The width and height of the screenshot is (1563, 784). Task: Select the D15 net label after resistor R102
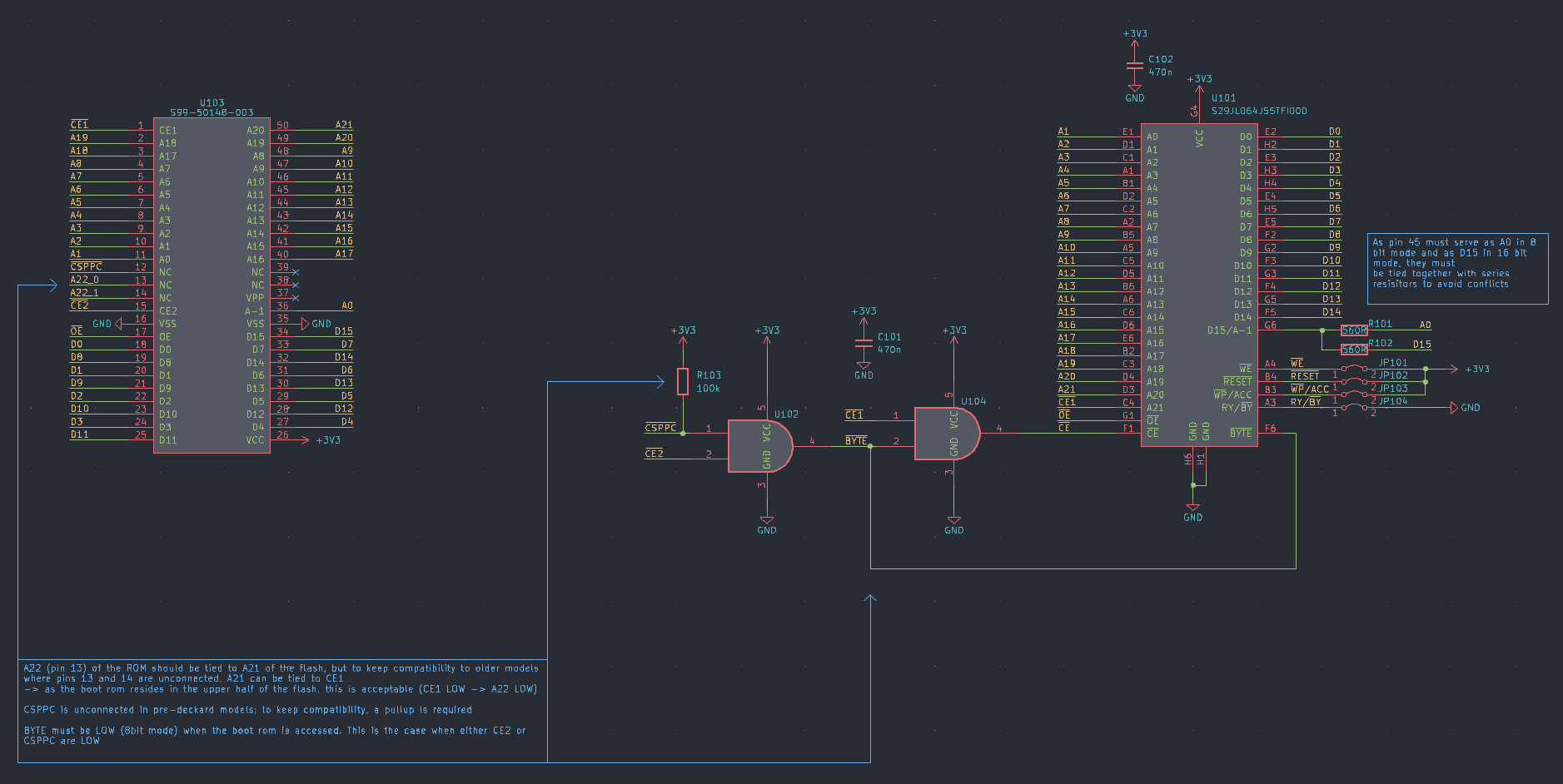[x=1422, y=344]
